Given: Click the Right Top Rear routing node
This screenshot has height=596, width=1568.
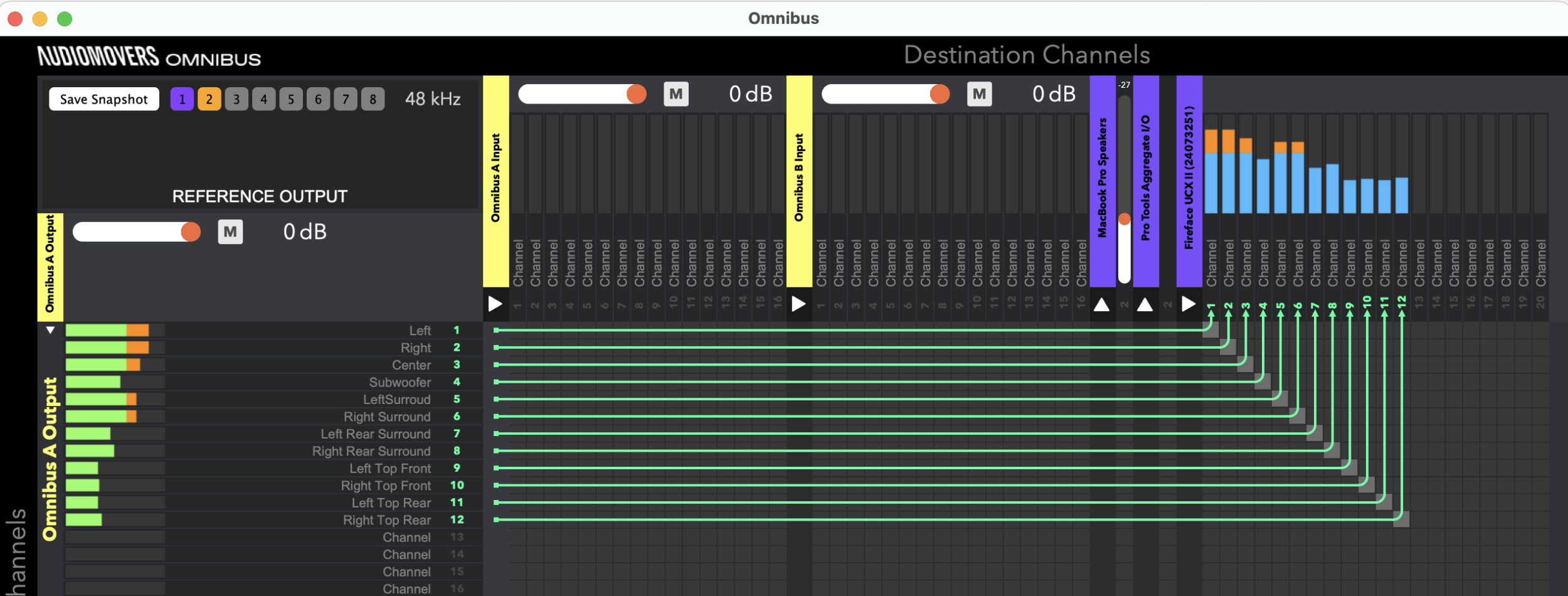Looking at the screenshot, I should pyautogui.click(x=1401, y=519).
